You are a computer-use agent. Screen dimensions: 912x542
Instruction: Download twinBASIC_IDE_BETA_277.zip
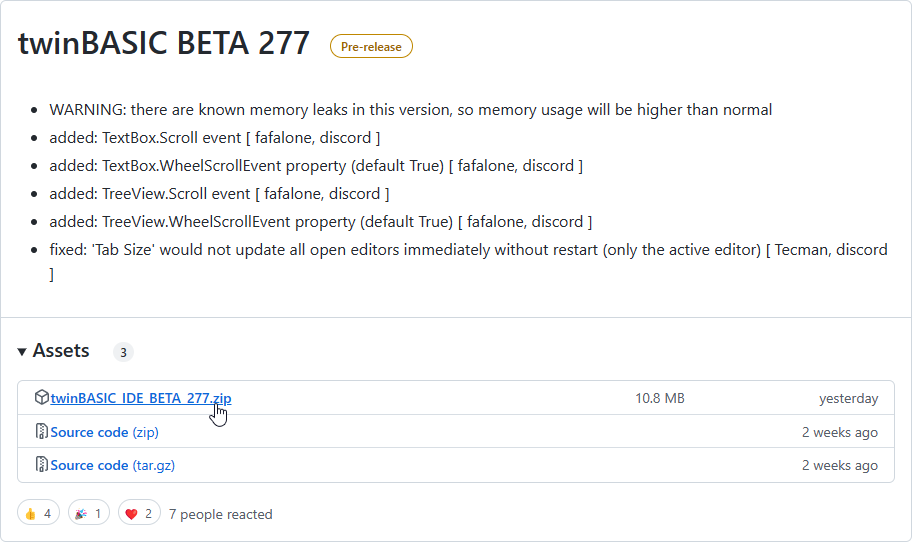(141, 398)
